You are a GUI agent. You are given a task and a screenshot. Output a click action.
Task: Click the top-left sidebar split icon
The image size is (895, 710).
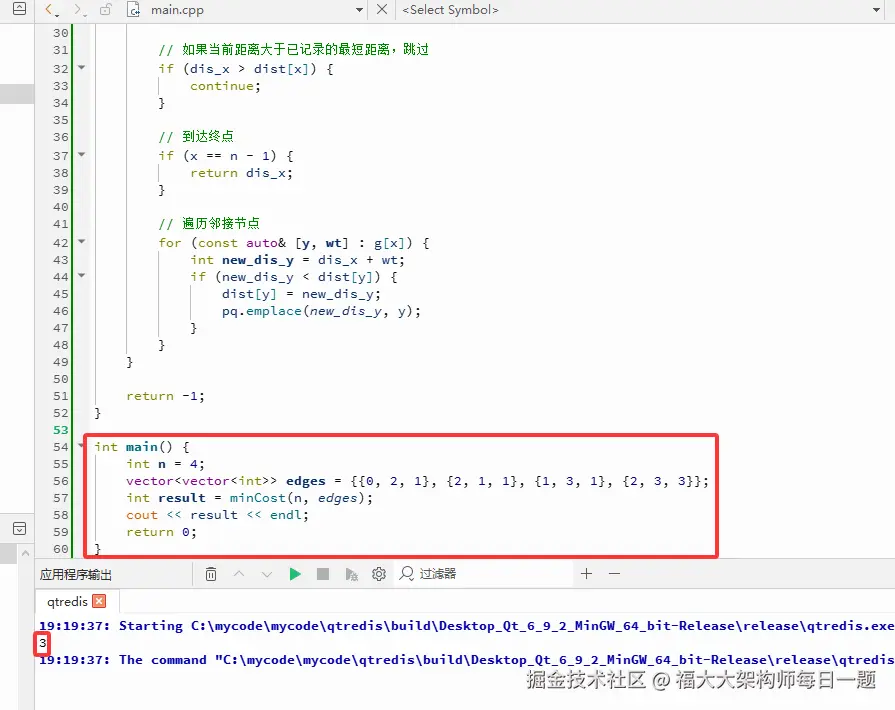pyautogui.click(x=19, y=8)
